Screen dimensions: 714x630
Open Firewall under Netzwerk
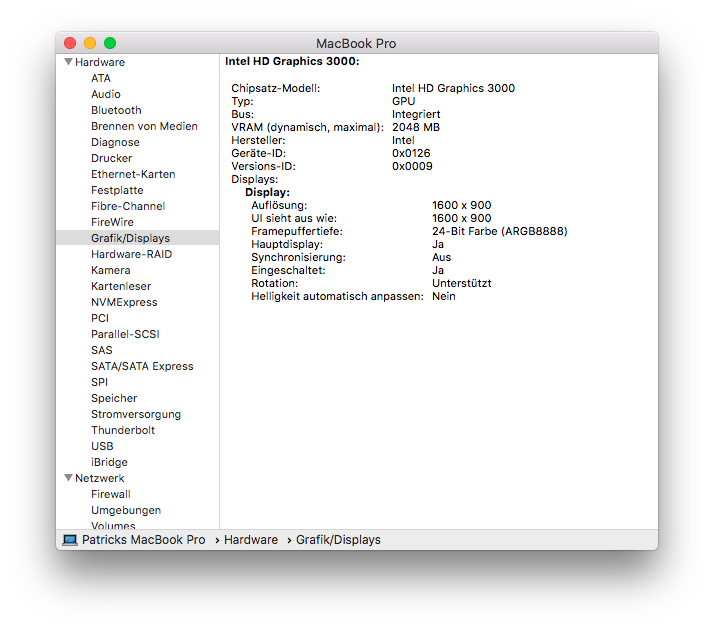(111, 494)
